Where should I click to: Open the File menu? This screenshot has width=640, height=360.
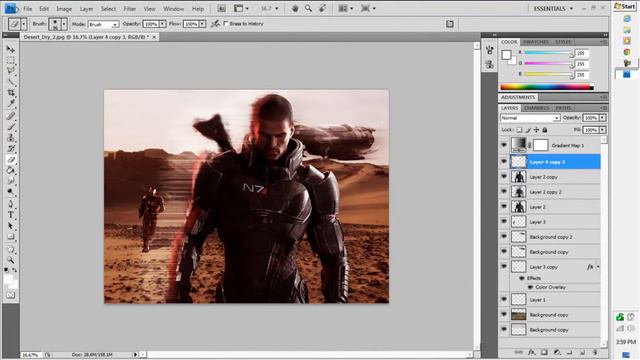click(x=27, y=9)
